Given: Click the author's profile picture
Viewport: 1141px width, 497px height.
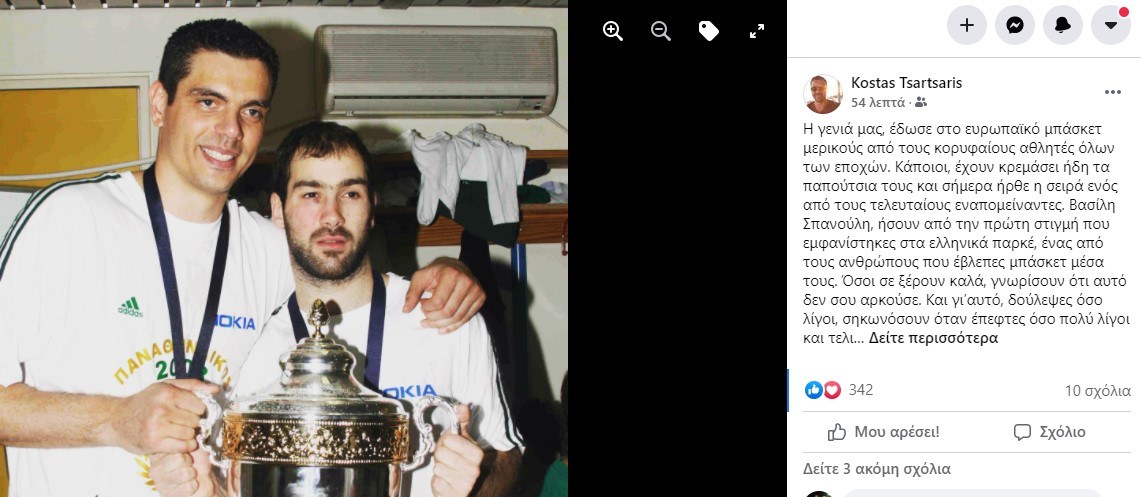Looking at the screenshot, I should click(x=822, y=94).
